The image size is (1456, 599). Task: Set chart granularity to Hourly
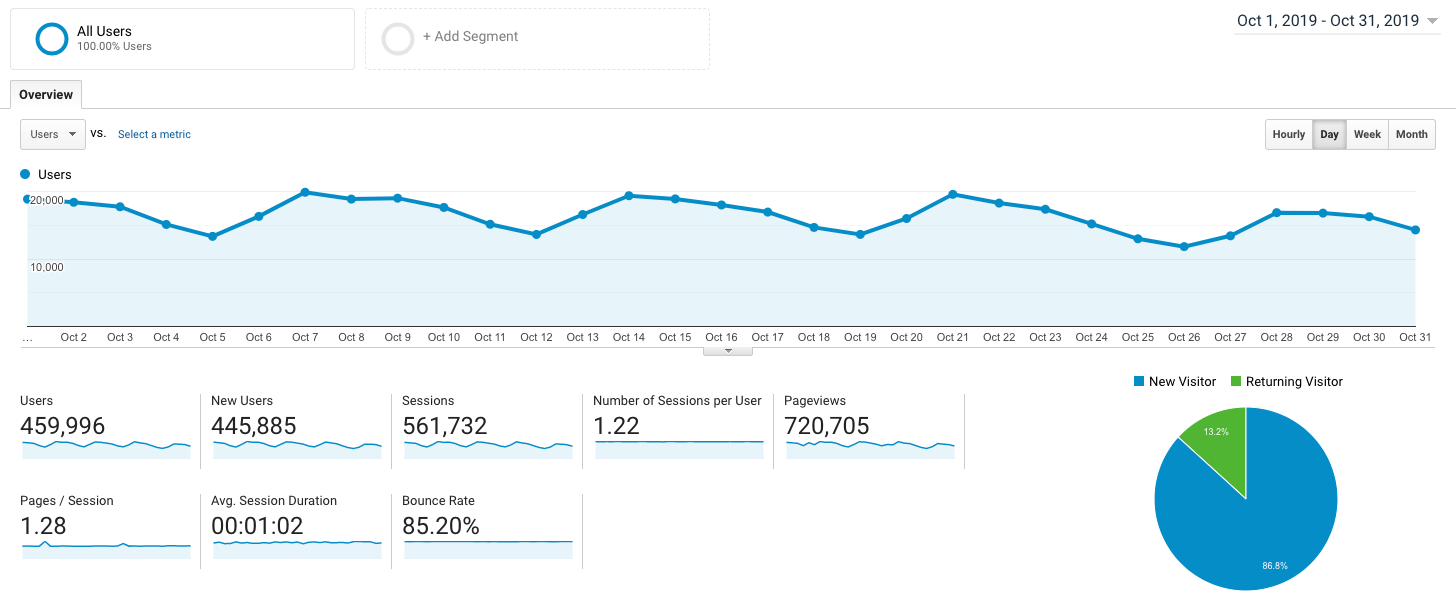pos(1288,134)
